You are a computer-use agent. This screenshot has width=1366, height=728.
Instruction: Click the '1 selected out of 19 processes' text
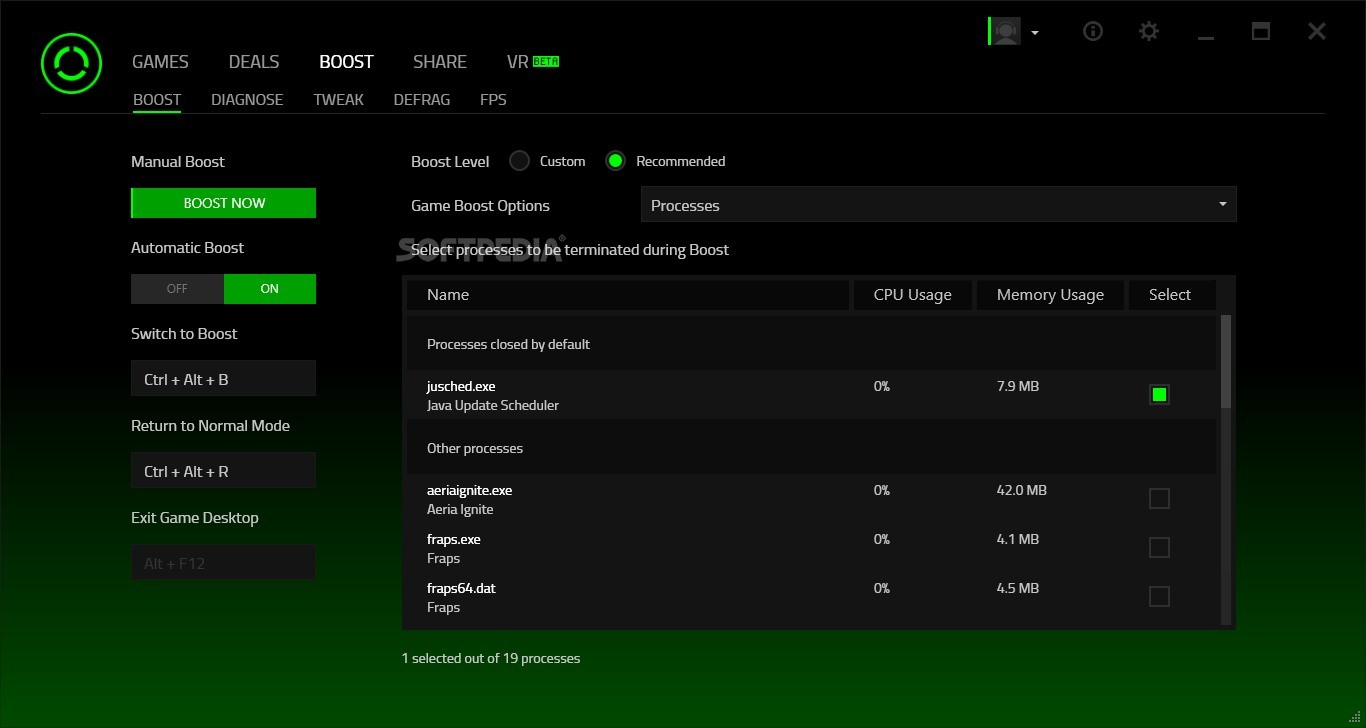coord(491,658)
